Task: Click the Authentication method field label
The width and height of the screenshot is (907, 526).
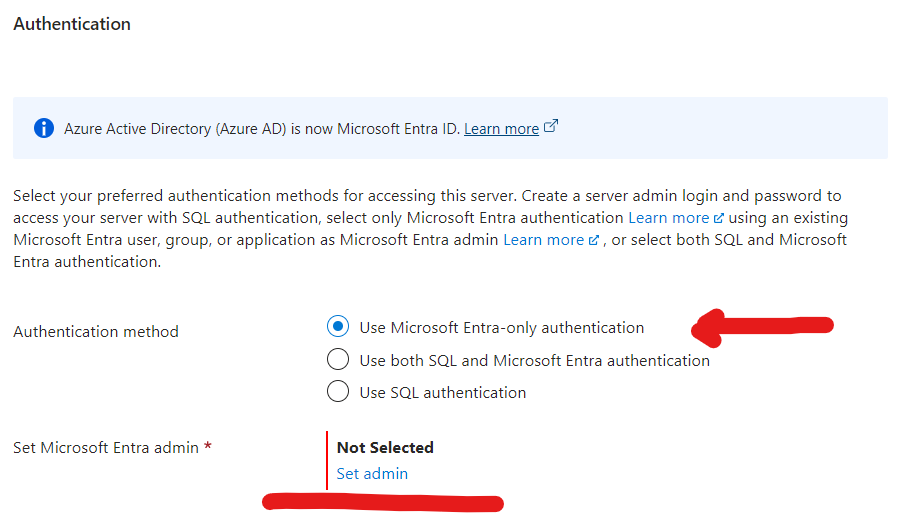Action: (96, 331)
